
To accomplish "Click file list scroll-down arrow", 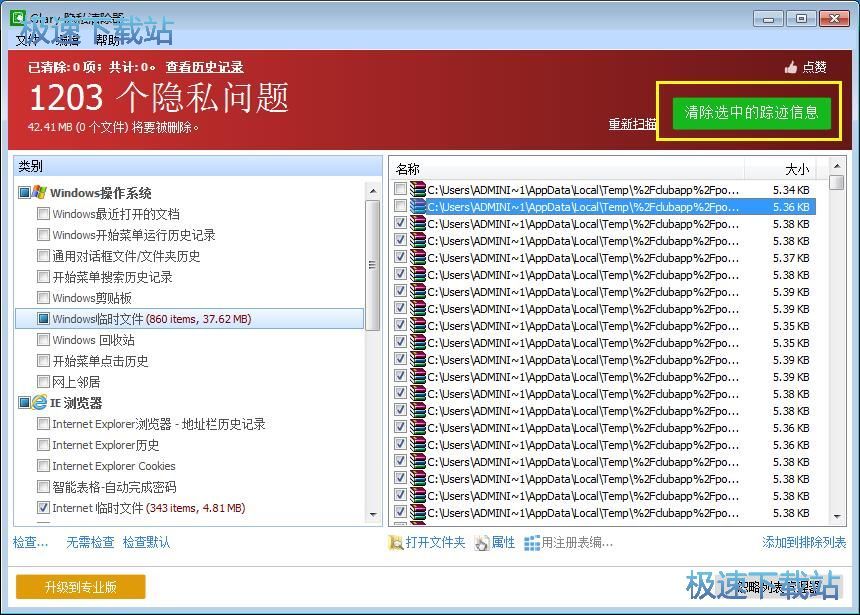I will pyautogui.click(x=837, y=516).
